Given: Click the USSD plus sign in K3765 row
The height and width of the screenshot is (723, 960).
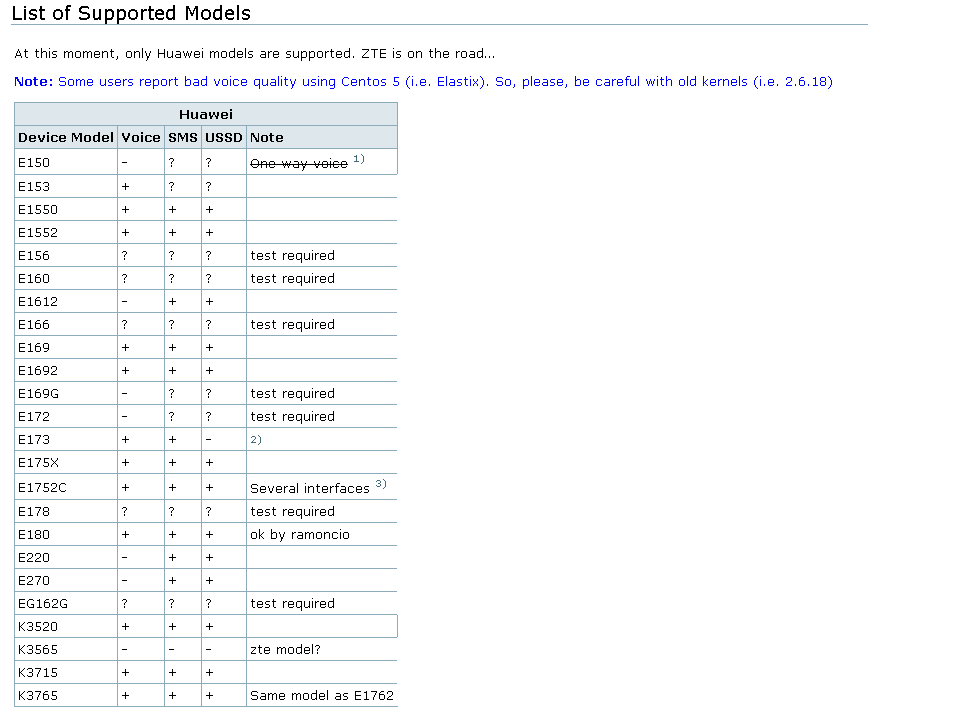Looking at the screenshot, I should point(209,695).
